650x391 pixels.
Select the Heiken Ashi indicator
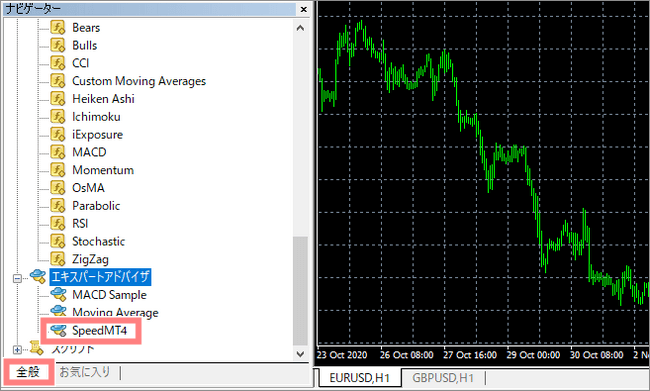(x=103, y=99)
